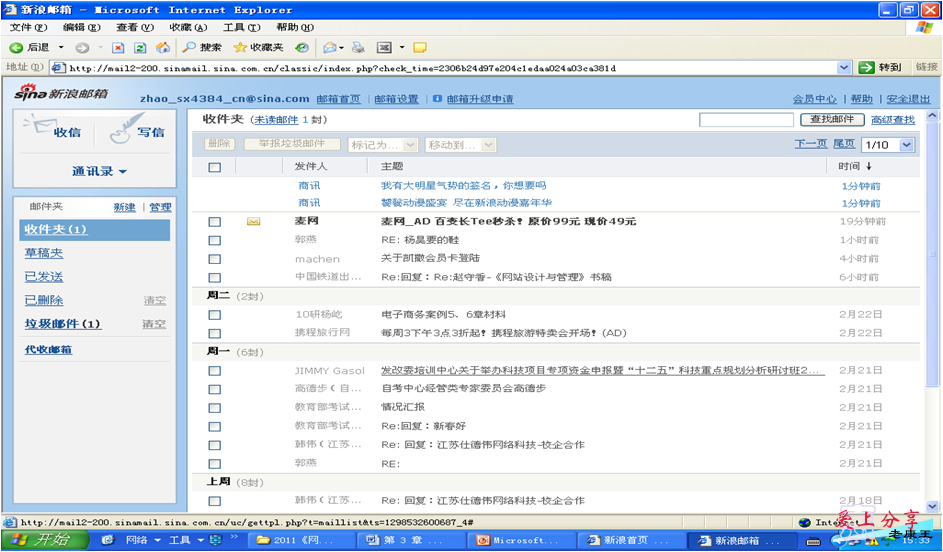
Task: Open the 草稿夹 drafts folder
Action: click(44, 253)
